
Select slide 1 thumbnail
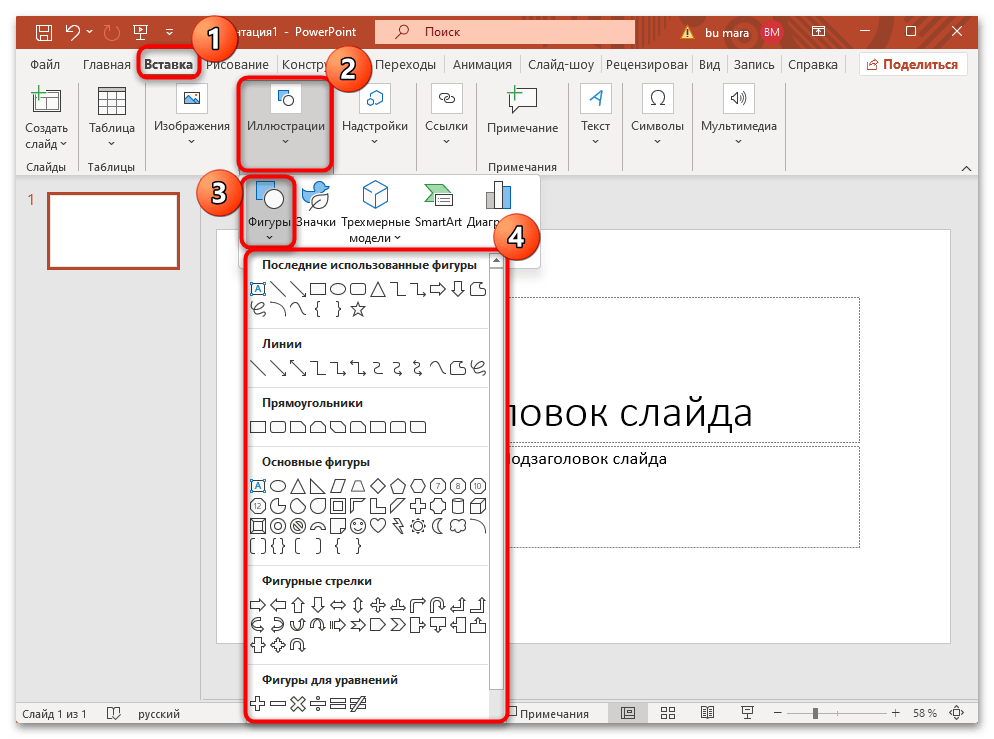(x=113, y=231)
